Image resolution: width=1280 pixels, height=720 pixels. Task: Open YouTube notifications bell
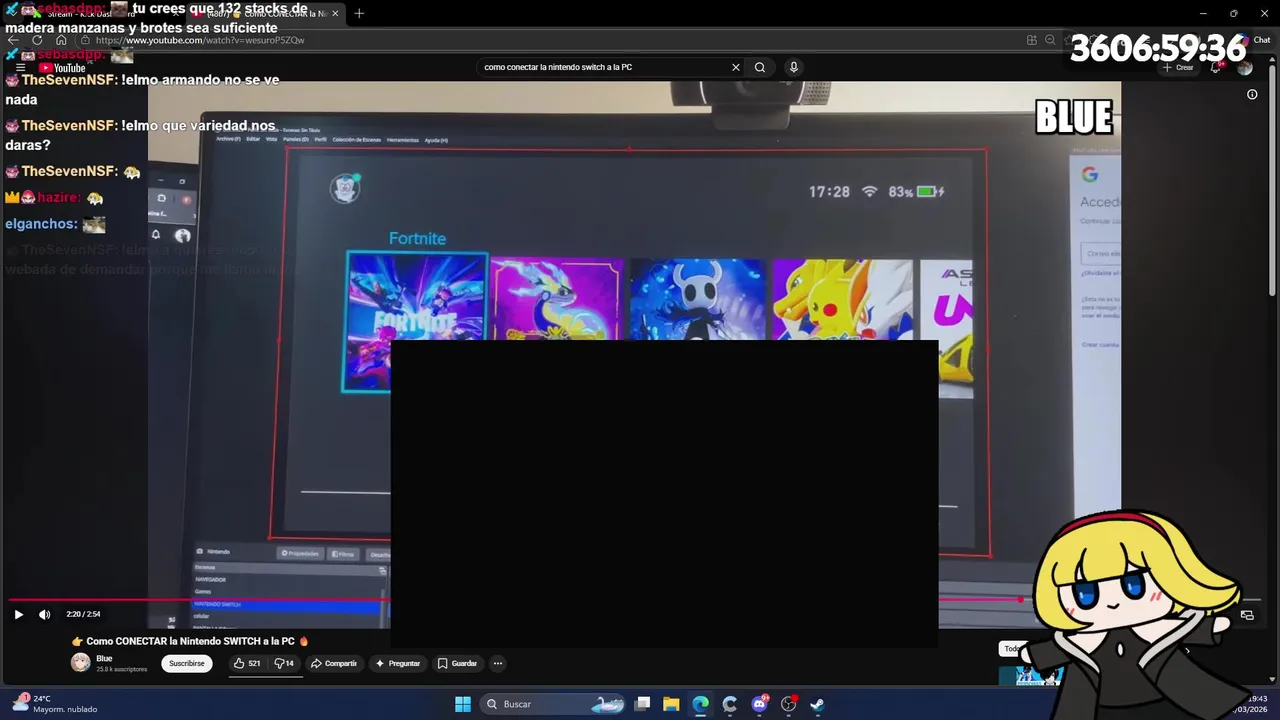pos(1216,67)
